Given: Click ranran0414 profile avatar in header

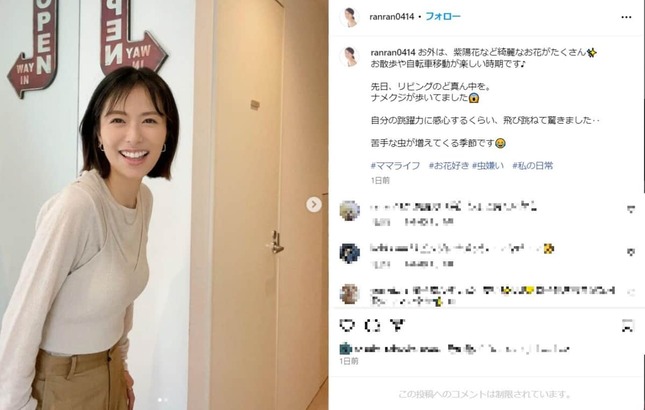Looking at the screenshot, I should click(349, 17).
